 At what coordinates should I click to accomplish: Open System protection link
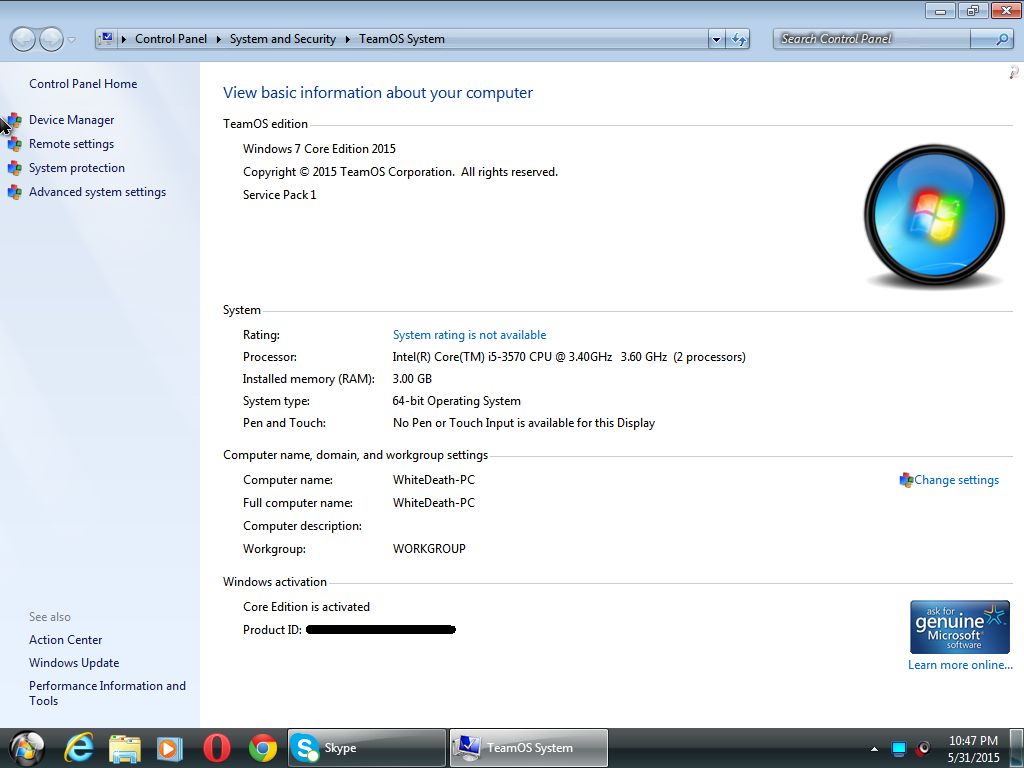(76, 168)
